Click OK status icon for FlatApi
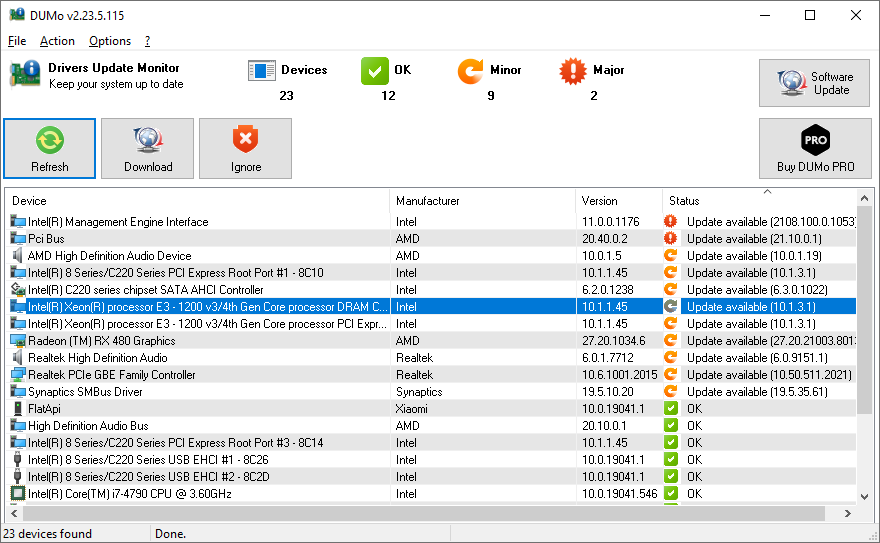Image resolution: width=880 pixels, height=543 pixels. click(x=670, y=408)
